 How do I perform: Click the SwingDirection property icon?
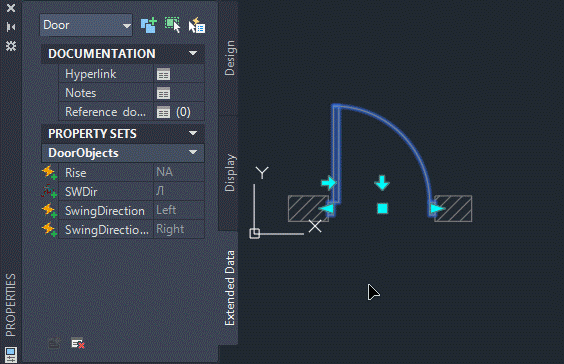[x=49, y=210]
